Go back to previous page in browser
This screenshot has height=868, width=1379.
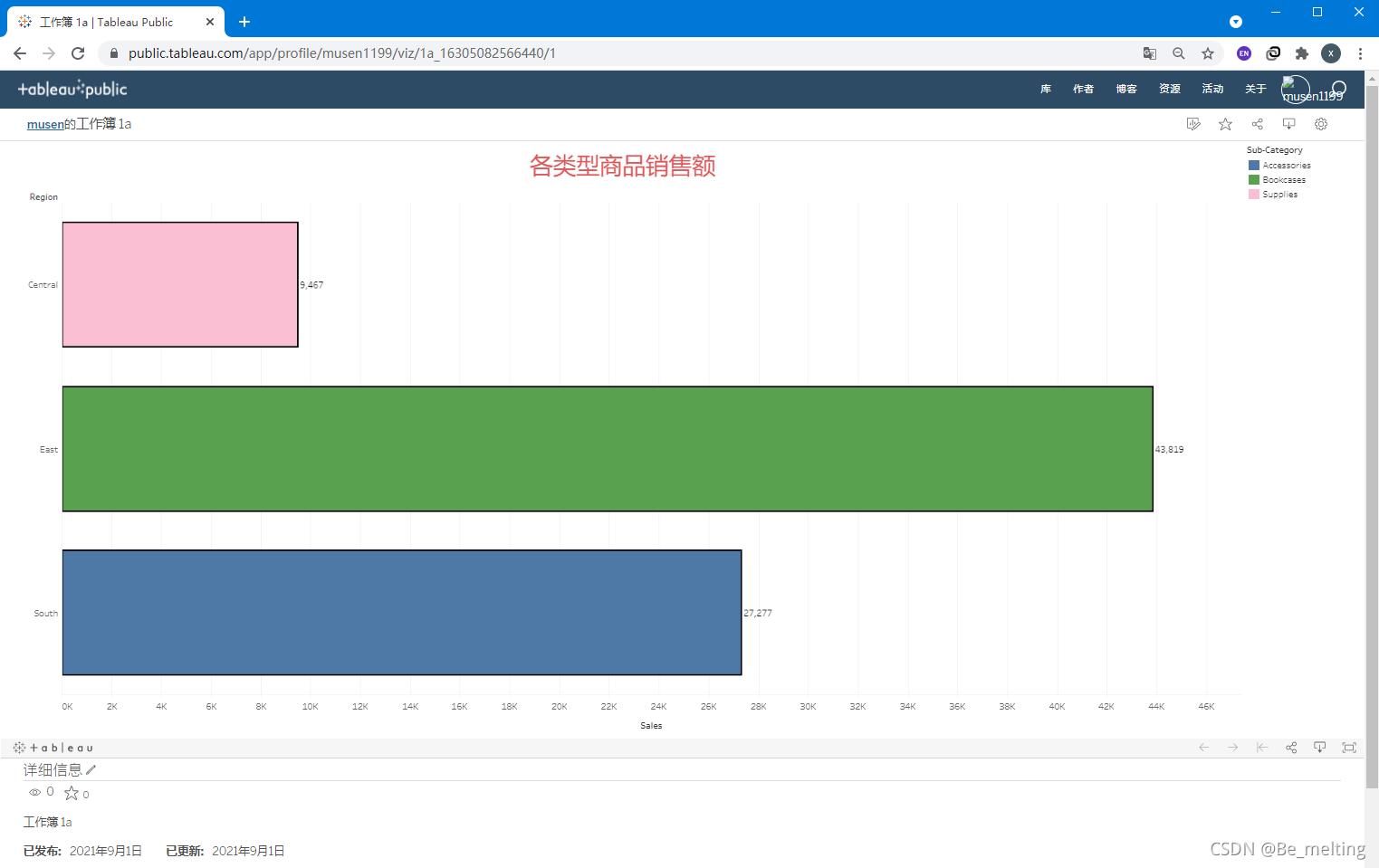point(20,53)
